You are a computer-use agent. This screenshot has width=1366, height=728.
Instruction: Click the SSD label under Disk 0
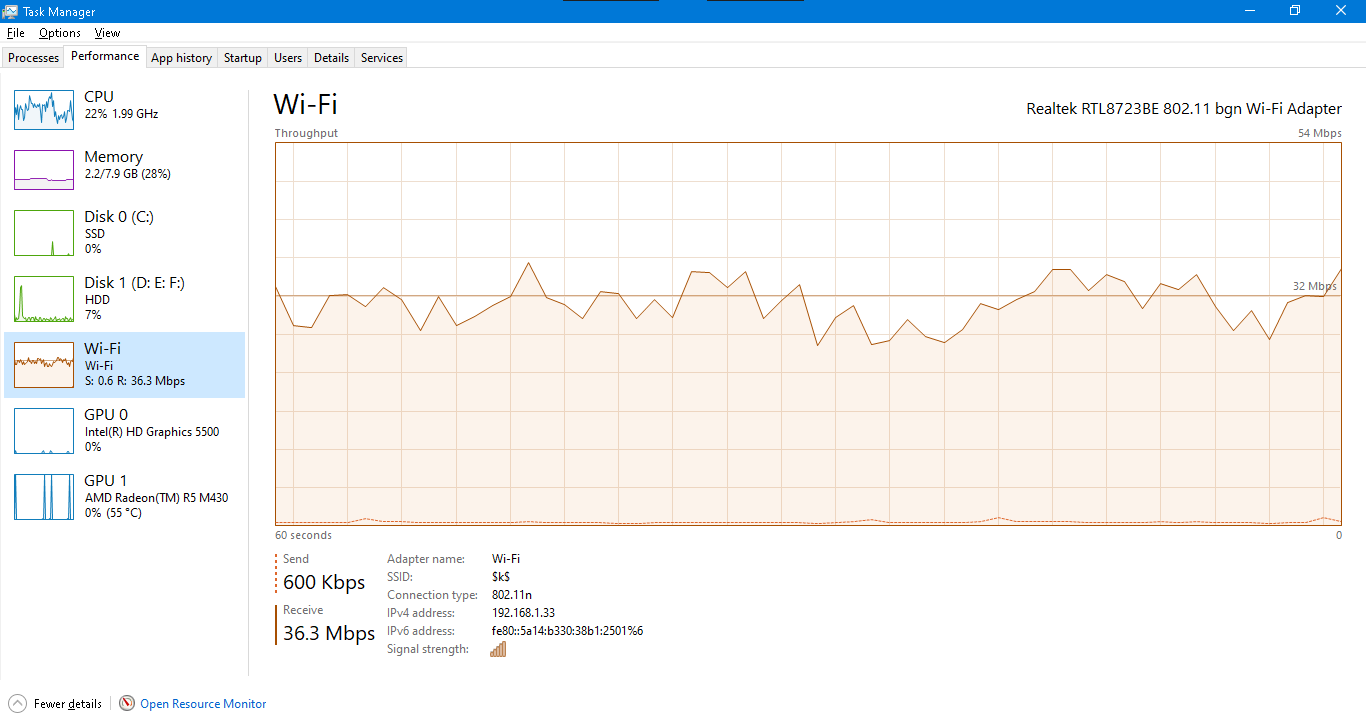click(x=94, y=234)
